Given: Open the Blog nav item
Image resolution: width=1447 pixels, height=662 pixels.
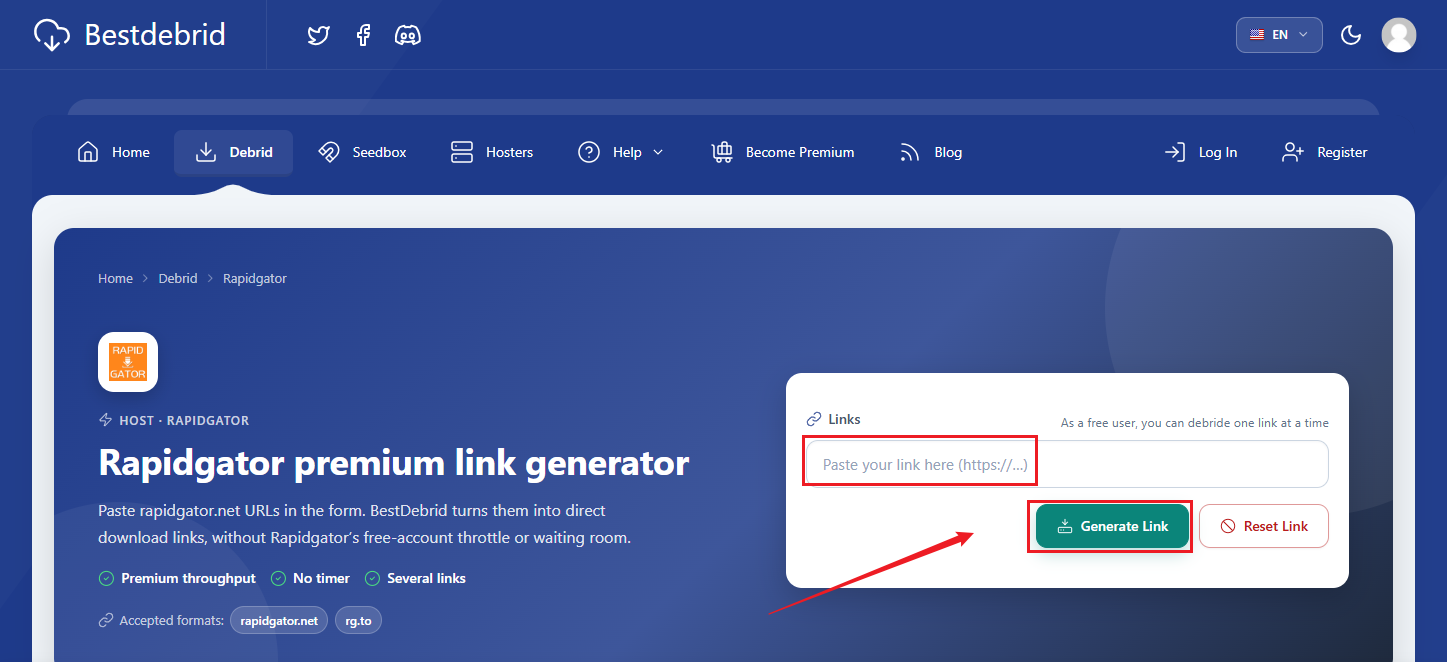Looking at the screenshot, I should click(931, 152).
